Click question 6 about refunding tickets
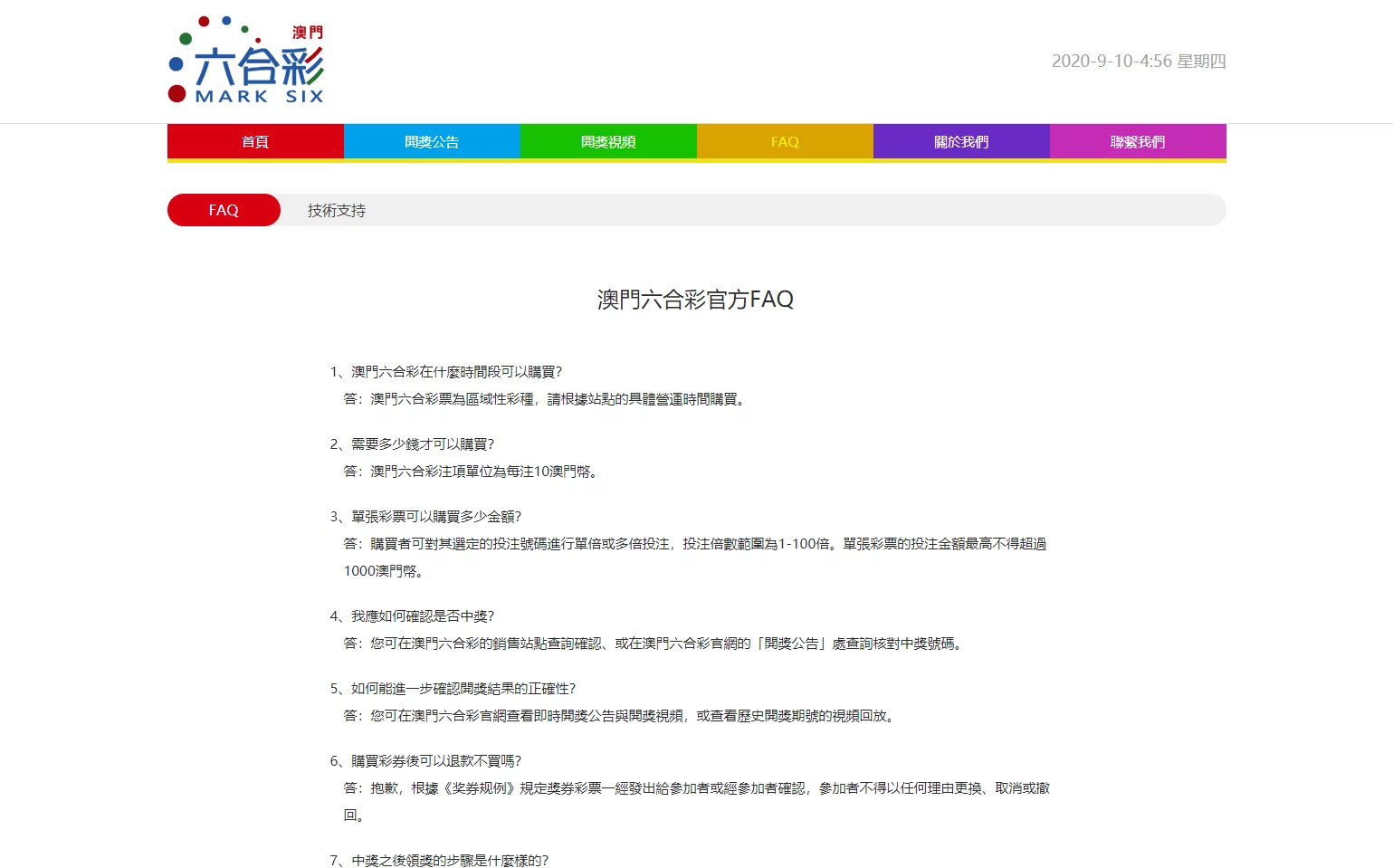This screenshot has height=868, width=1393. coord(425,761)
